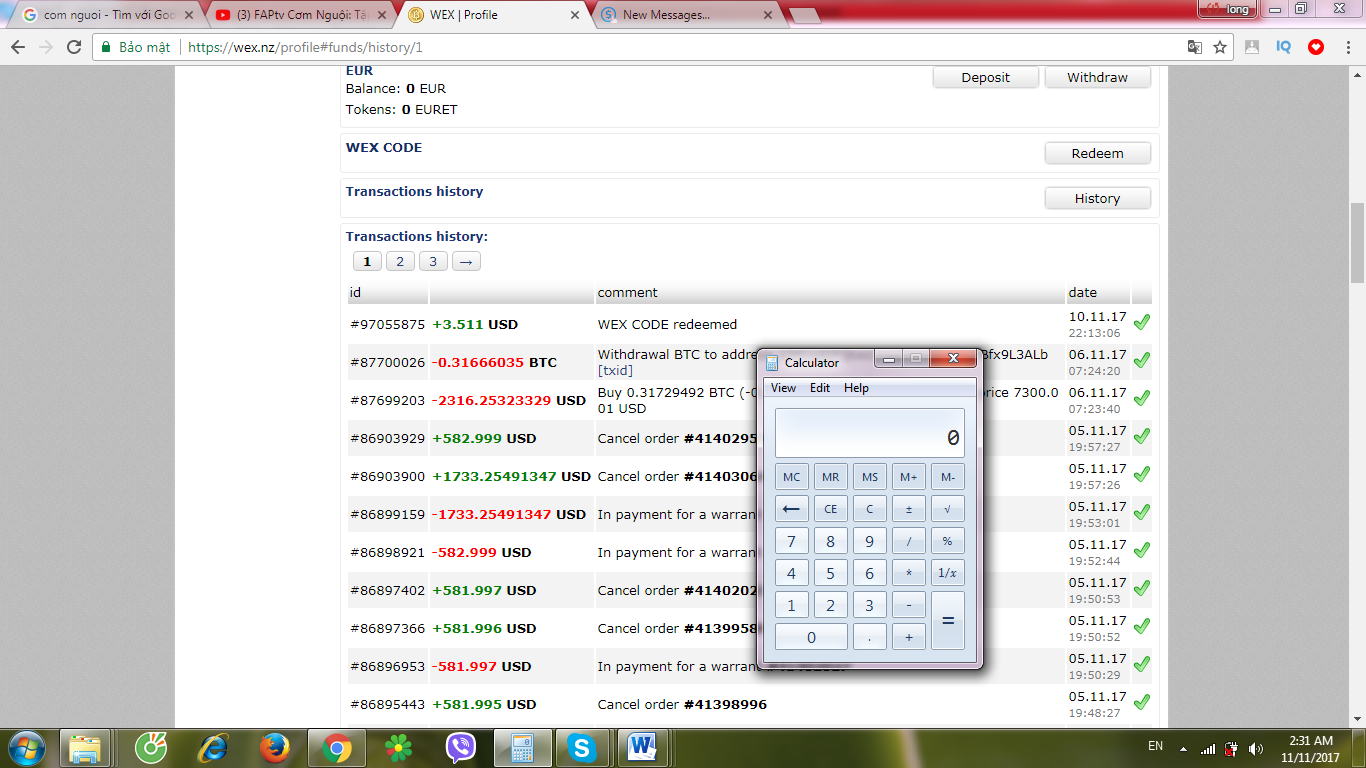This screenshot has height=768, width=1366.
Task: Click the transaction id #97055875
Action: [388, 325]
